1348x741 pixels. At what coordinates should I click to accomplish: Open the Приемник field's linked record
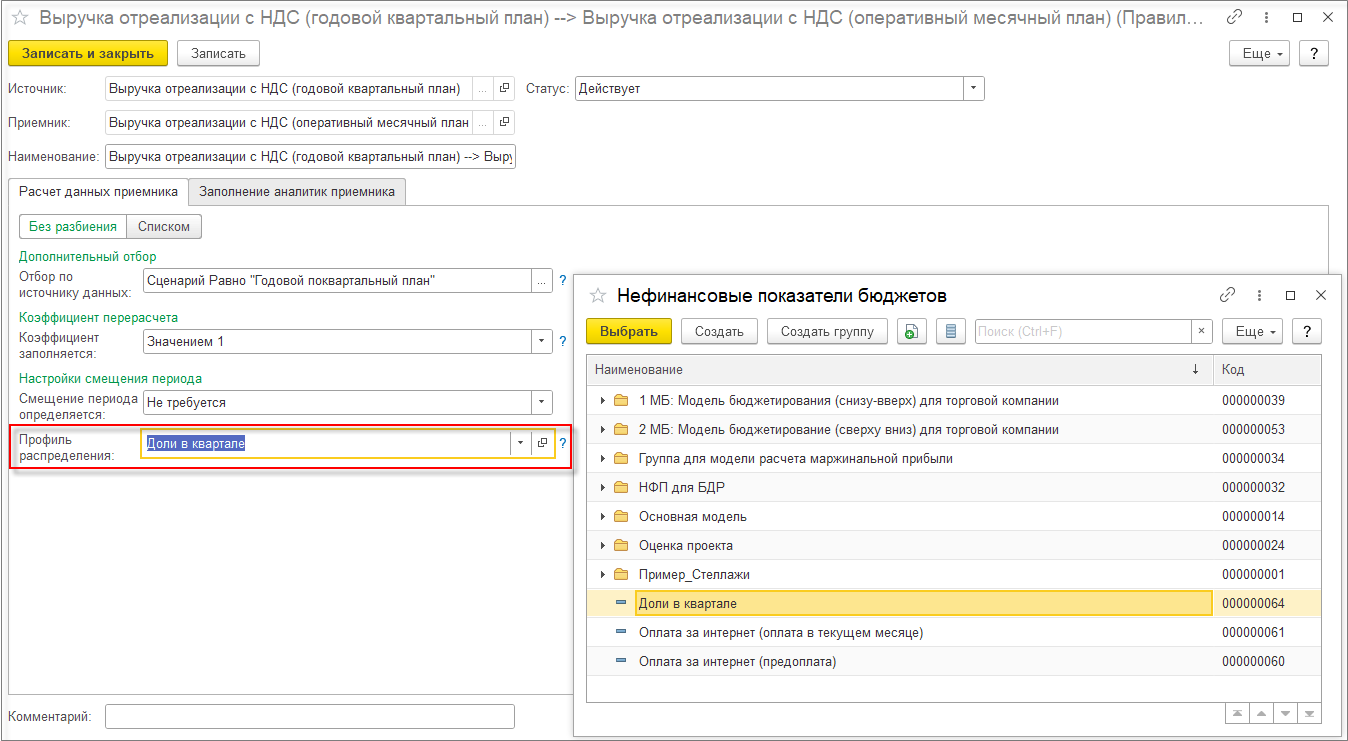(505, 123)
